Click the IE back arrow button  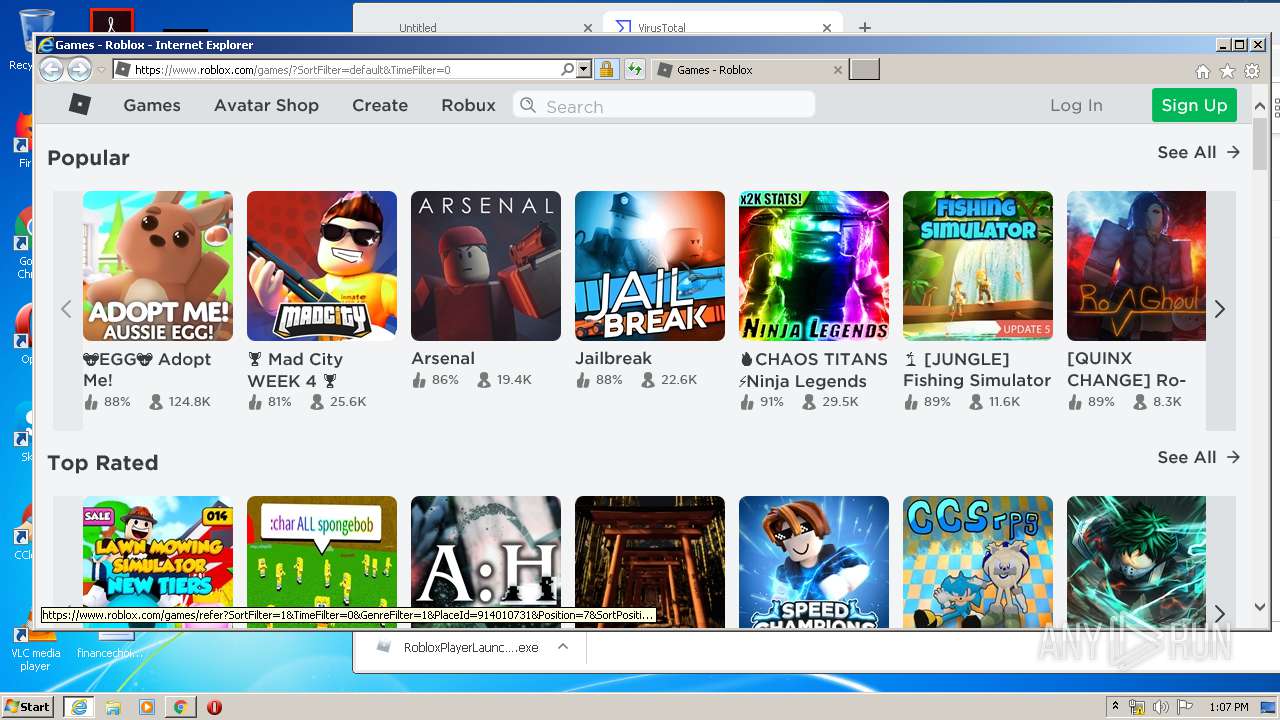pyautogui.click(x=51, y=69)
